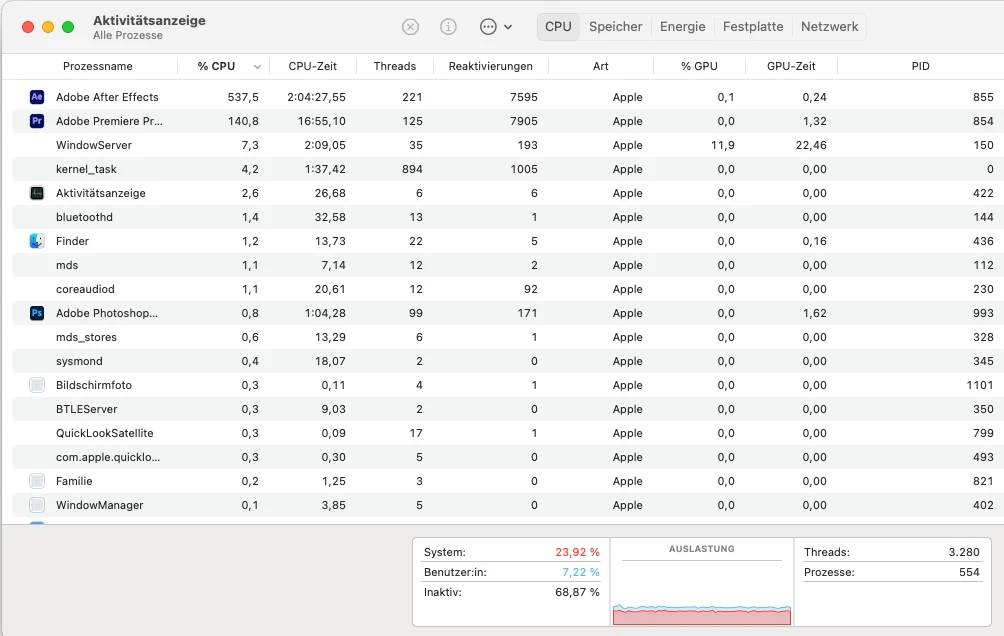Select the bluetoothd process name
The height and width of the screenshot is (636, 1004).
pyautogui.click(x=84, y=217)
